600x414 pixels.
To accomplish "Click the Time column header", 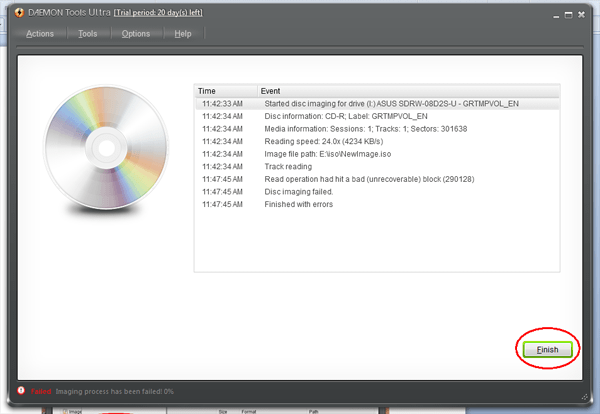I will click(226, 91).
